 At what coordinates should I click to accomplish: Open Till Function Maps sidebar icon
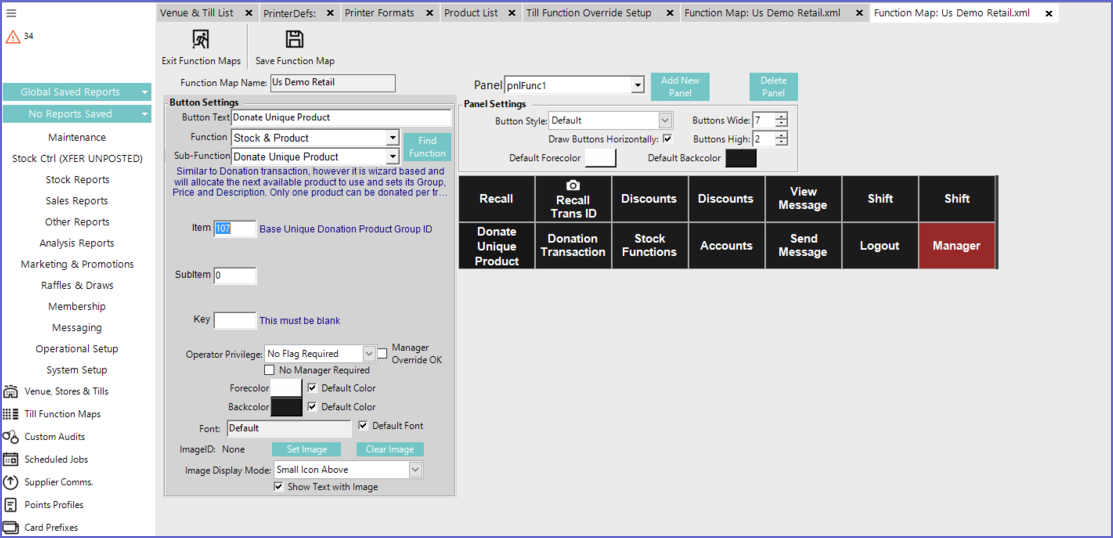click(11, 414)
